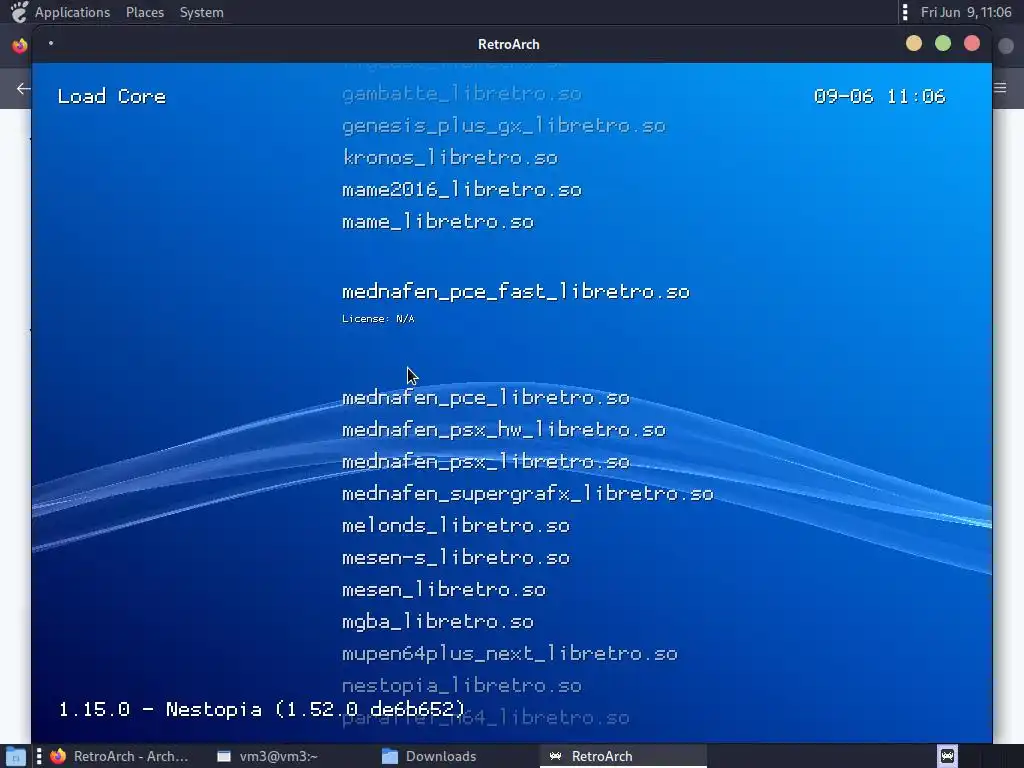Screen dimensions: 1024x768
Task: Select mednafen_psx_libretro.so core
Action: [x=485, y=461]
